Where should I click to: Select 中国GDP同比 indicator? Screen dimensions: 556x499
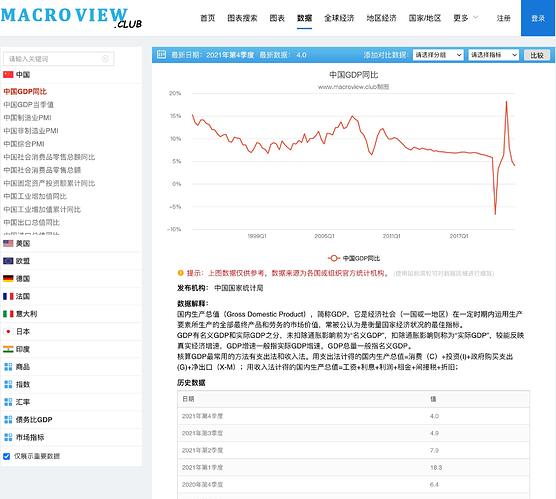25,92
